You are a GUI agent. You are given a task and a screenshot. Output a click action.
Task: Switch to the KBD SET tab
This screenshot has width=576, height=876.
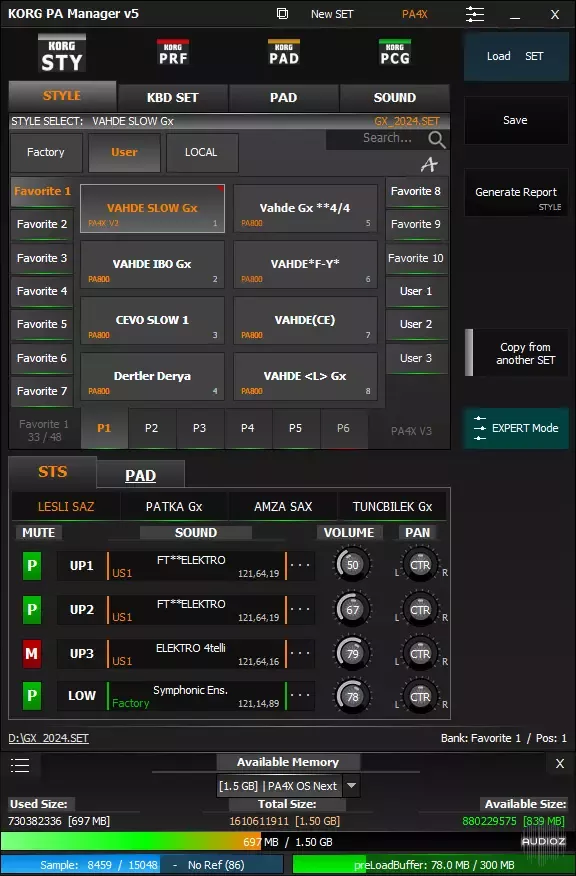click(x=173, y=98)
